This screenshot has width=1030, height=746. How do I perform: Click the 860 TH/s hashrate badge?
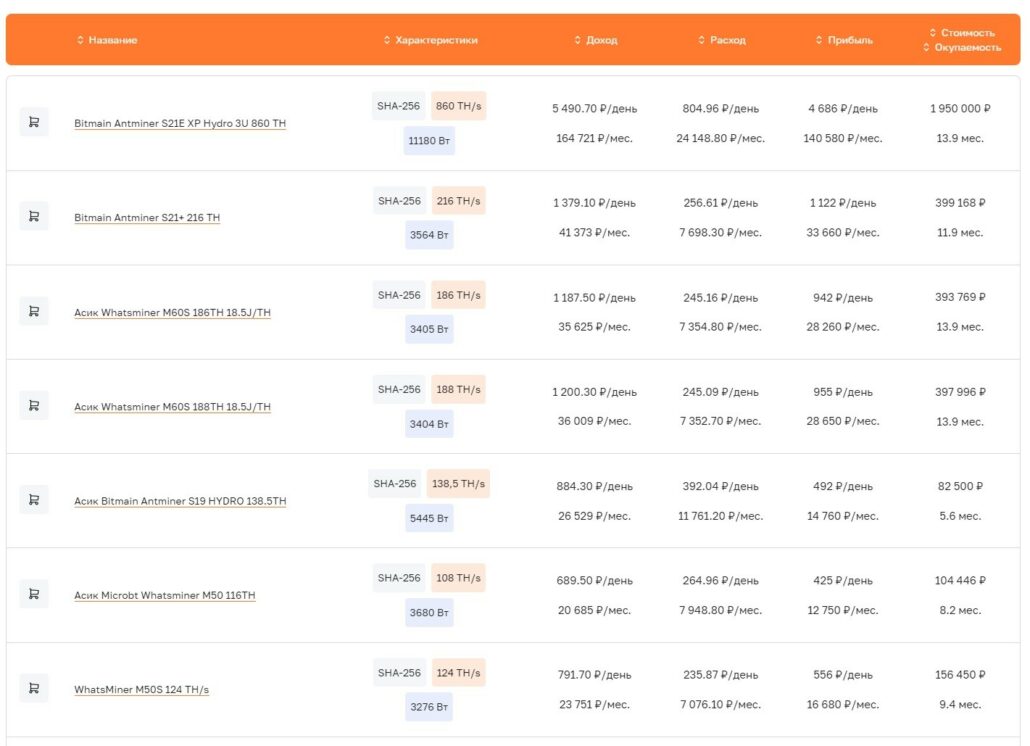click(x=458, y=106)
